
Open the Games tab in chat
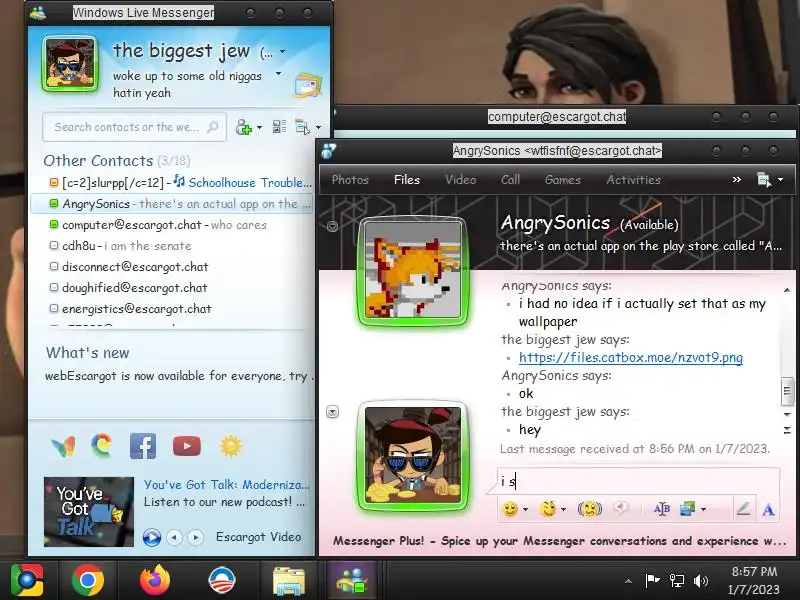[x=563, y=180]
